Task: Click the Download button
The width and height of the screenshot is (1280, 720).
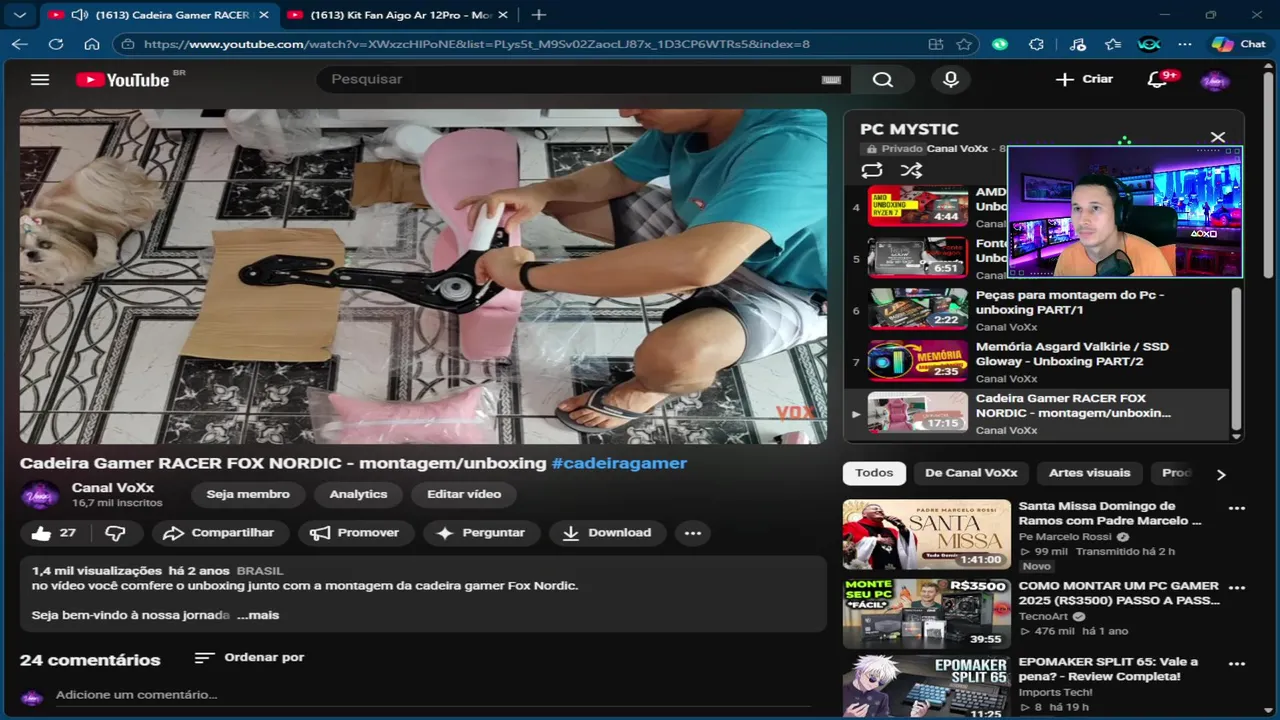Action: point(607,533)
